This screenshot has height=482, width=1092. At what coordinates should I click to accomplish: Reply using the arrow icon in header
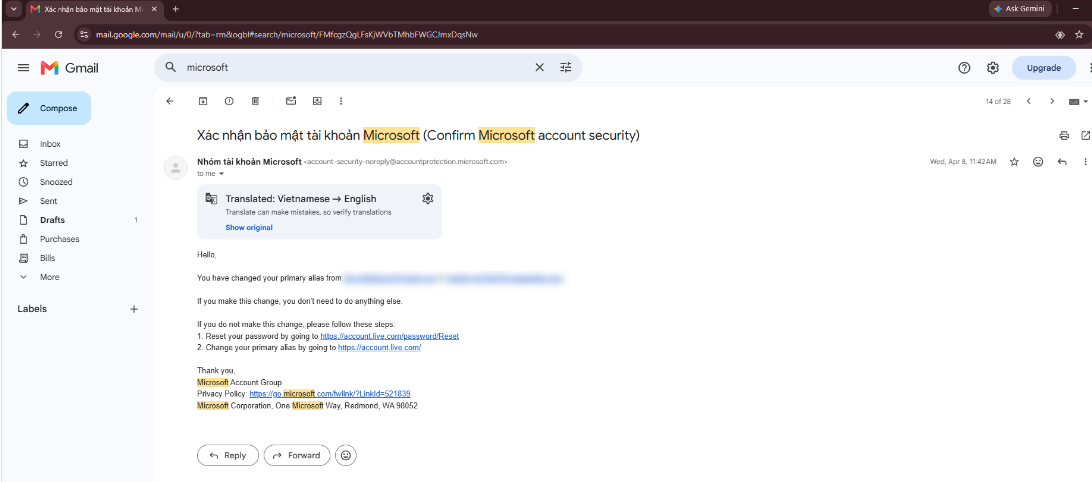[1062, 162]
